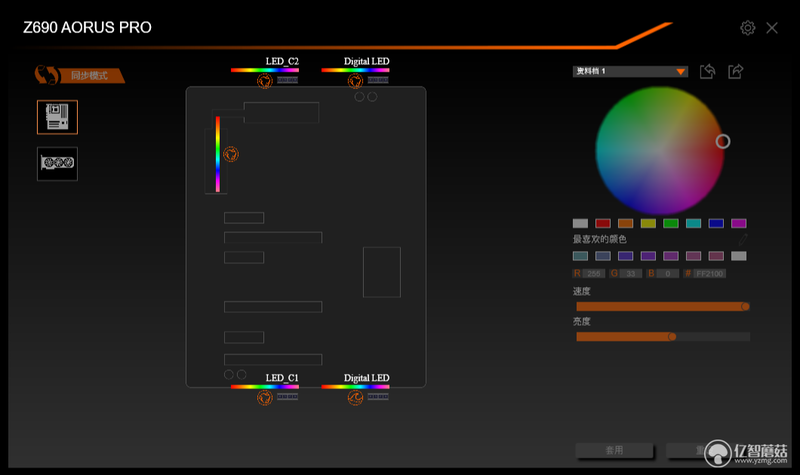Click the LED_C1 header icon
Viewport: 800px width, 475px height.
point(264,397)
